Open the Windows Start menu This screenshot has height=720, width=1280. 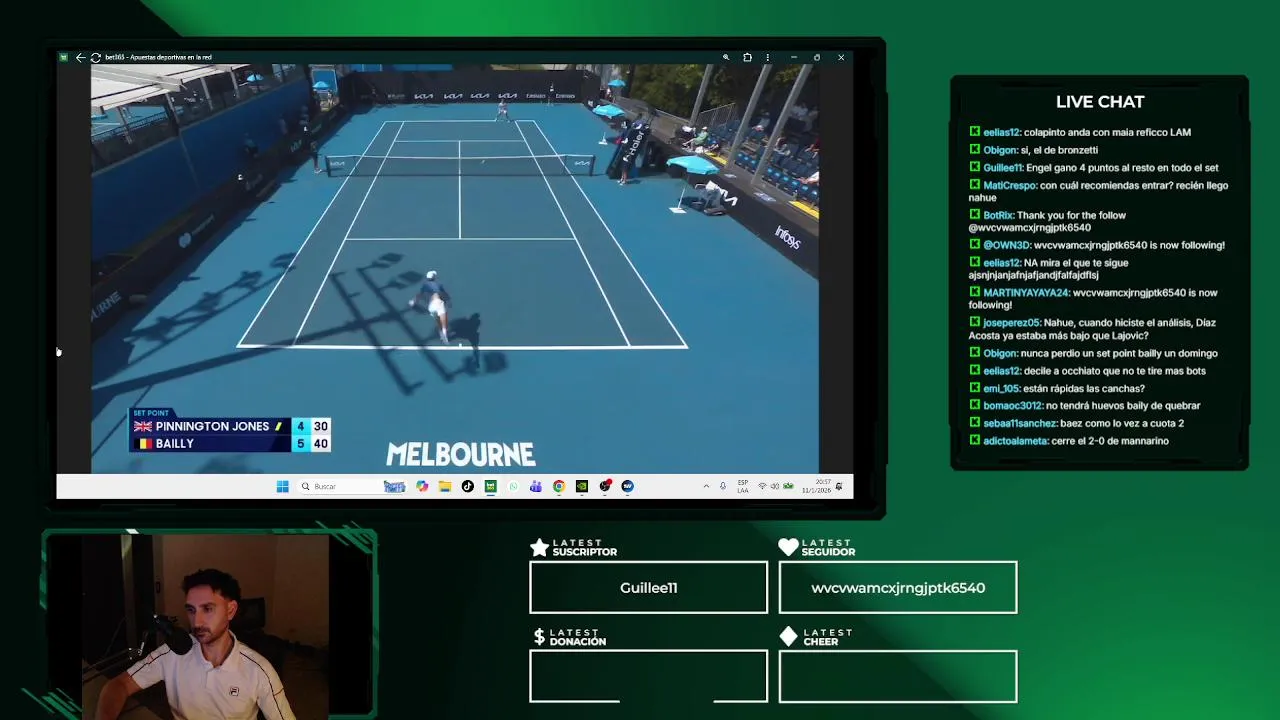(x=282, y=486)
